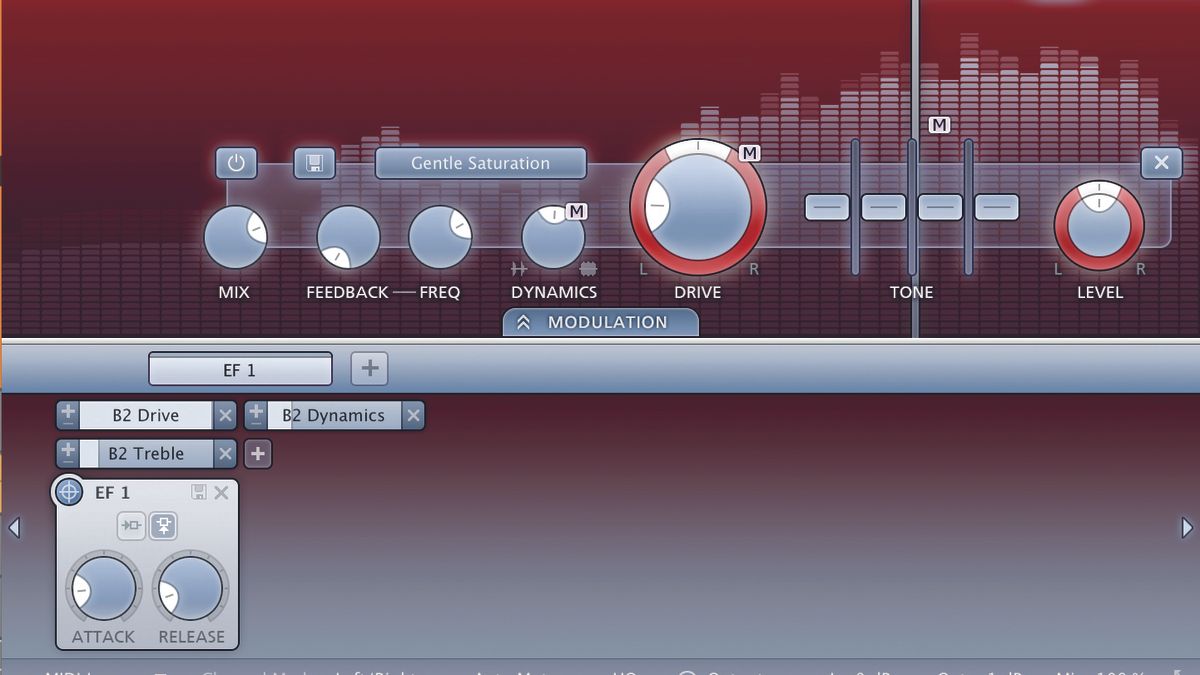Remove the B2 Dynamics link with its X
The width and height of the screenshot is (1200, 675).
point(413,414)
